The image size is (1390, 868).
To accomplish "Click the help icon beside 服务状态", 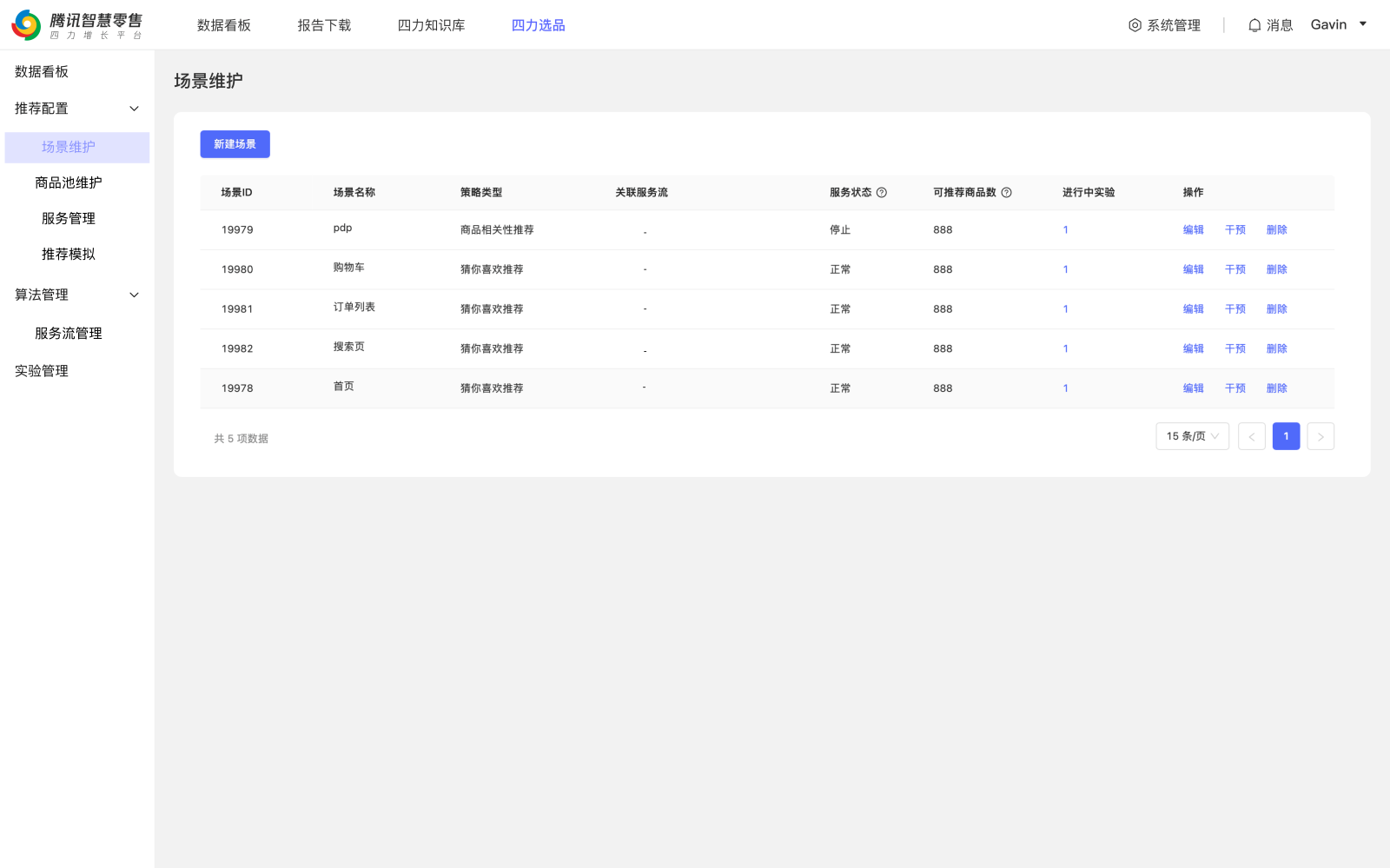I will (x=882, y=193).
